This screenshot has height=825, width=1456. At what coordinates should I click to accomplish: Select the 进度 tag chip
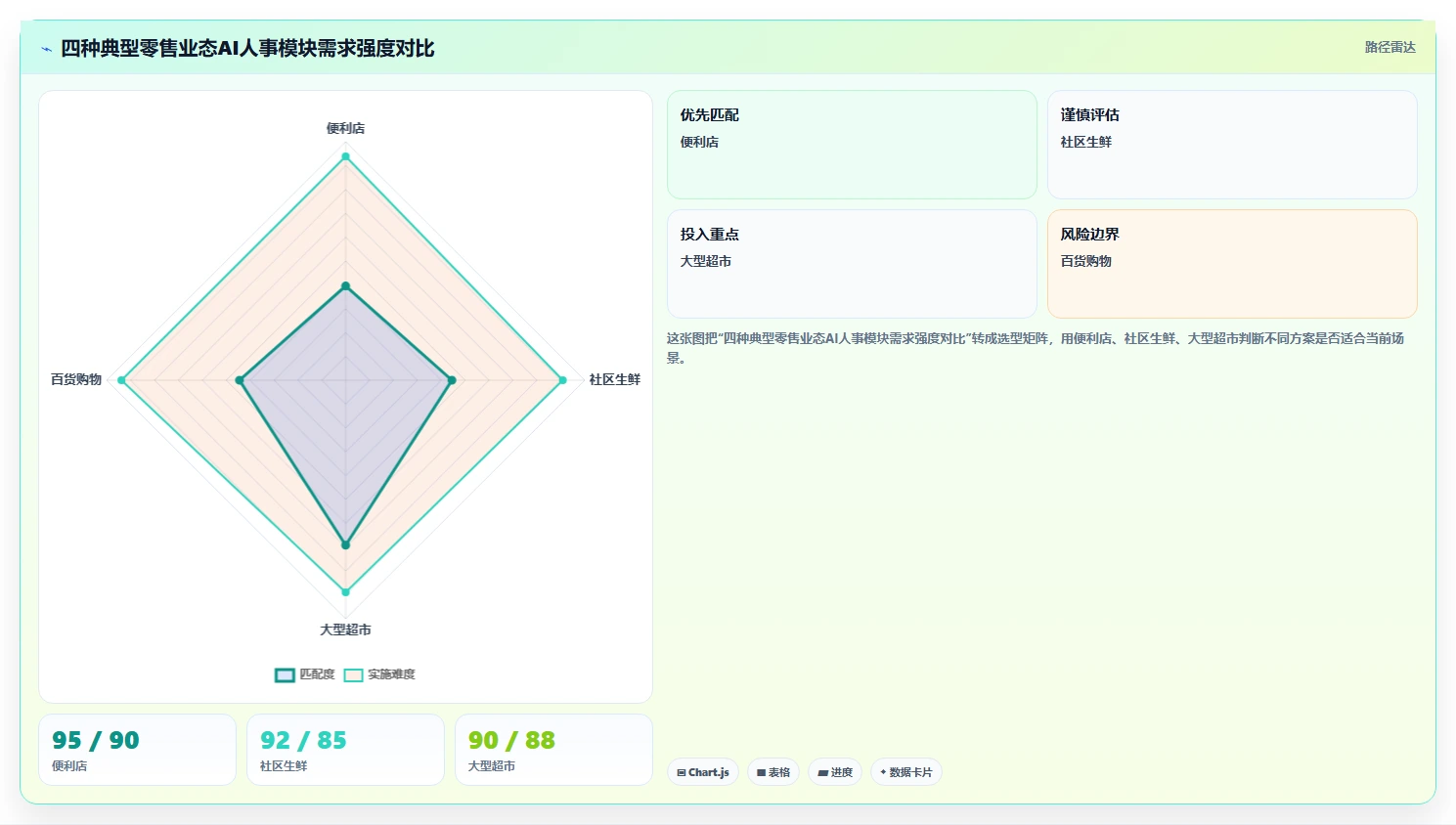[x=835, y=772]
